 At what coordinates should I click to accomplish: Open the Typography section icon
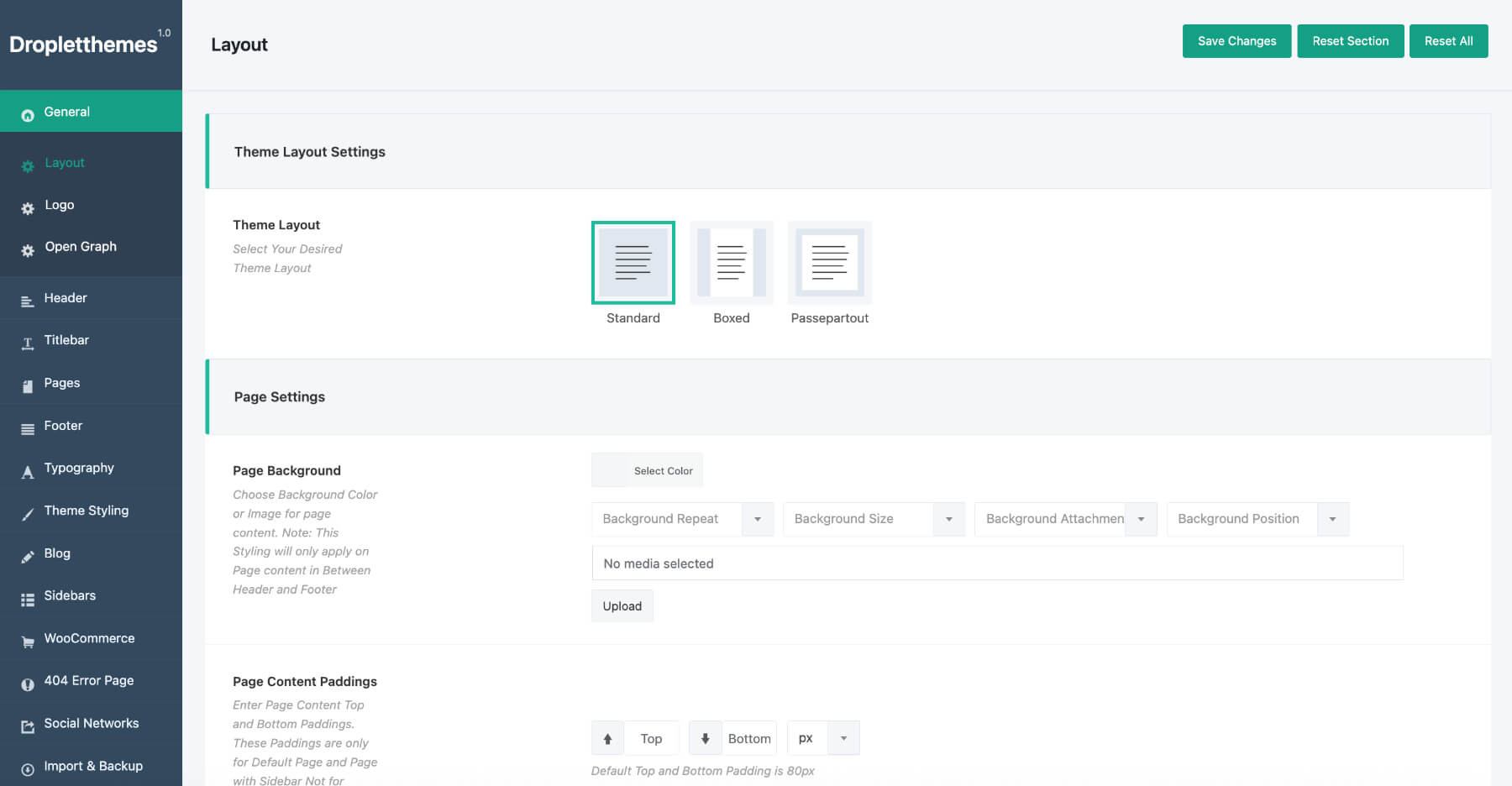click(28, 470)
